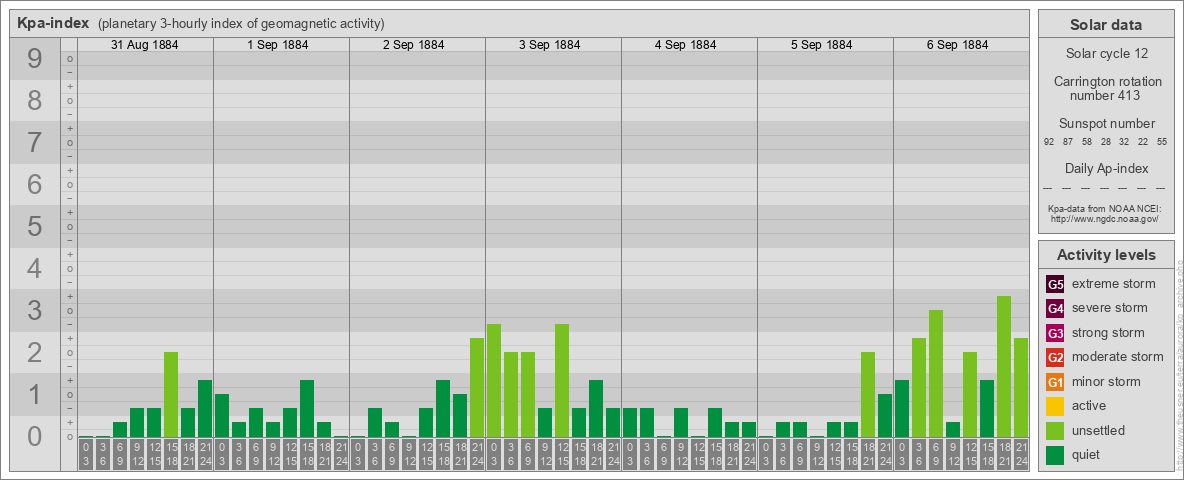Click the sunspot value 87
Image resolution: width=1184 pixels, height=480 pixels.
coord(1068,142)
